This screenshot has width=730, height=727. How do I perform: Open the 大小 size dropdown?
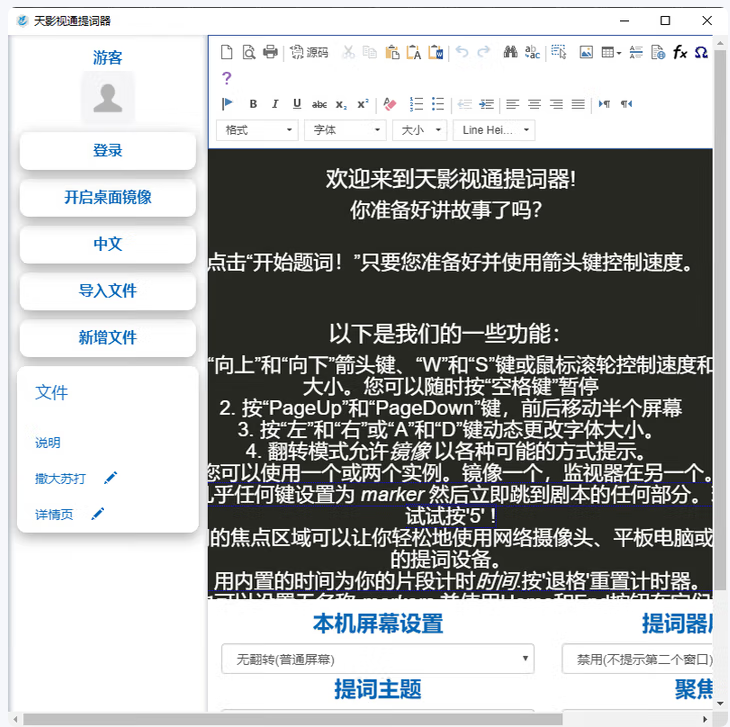click(420, 130)
